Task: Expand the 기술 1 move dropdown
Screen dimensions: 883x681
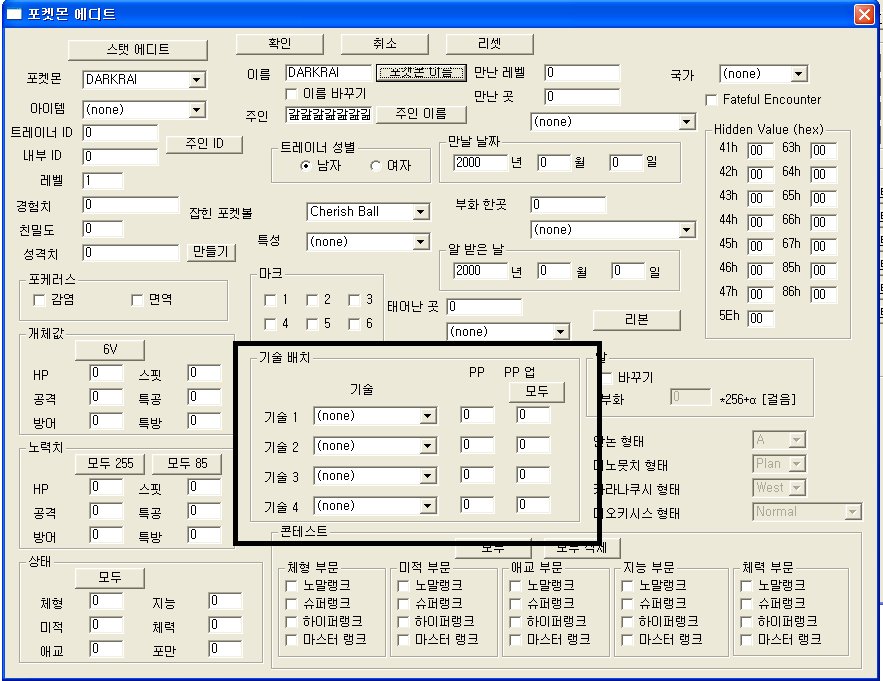Action: click(427, 416)
